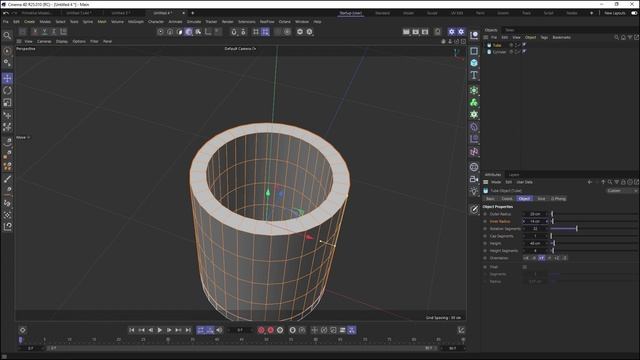Click keyframe selection diamond icon at timeline left

23,330
